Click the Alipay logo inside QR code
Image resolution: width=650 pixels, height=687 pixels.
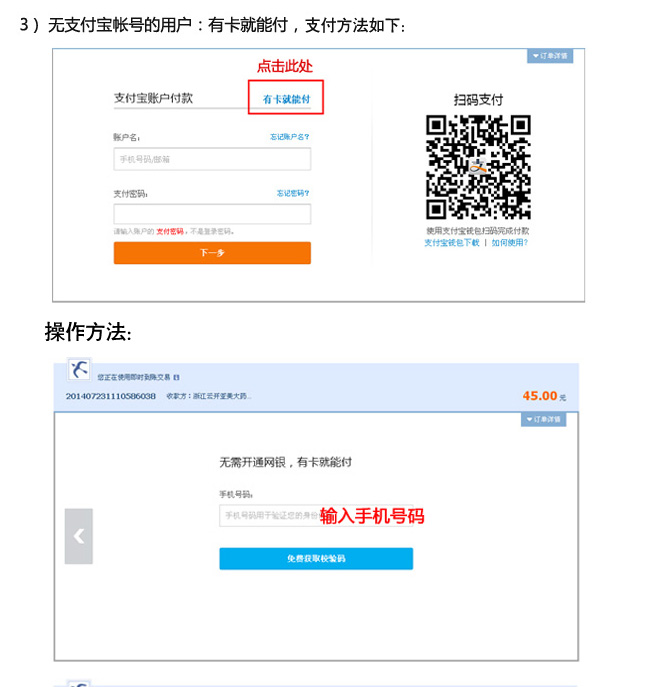click(x=478, y=167)
